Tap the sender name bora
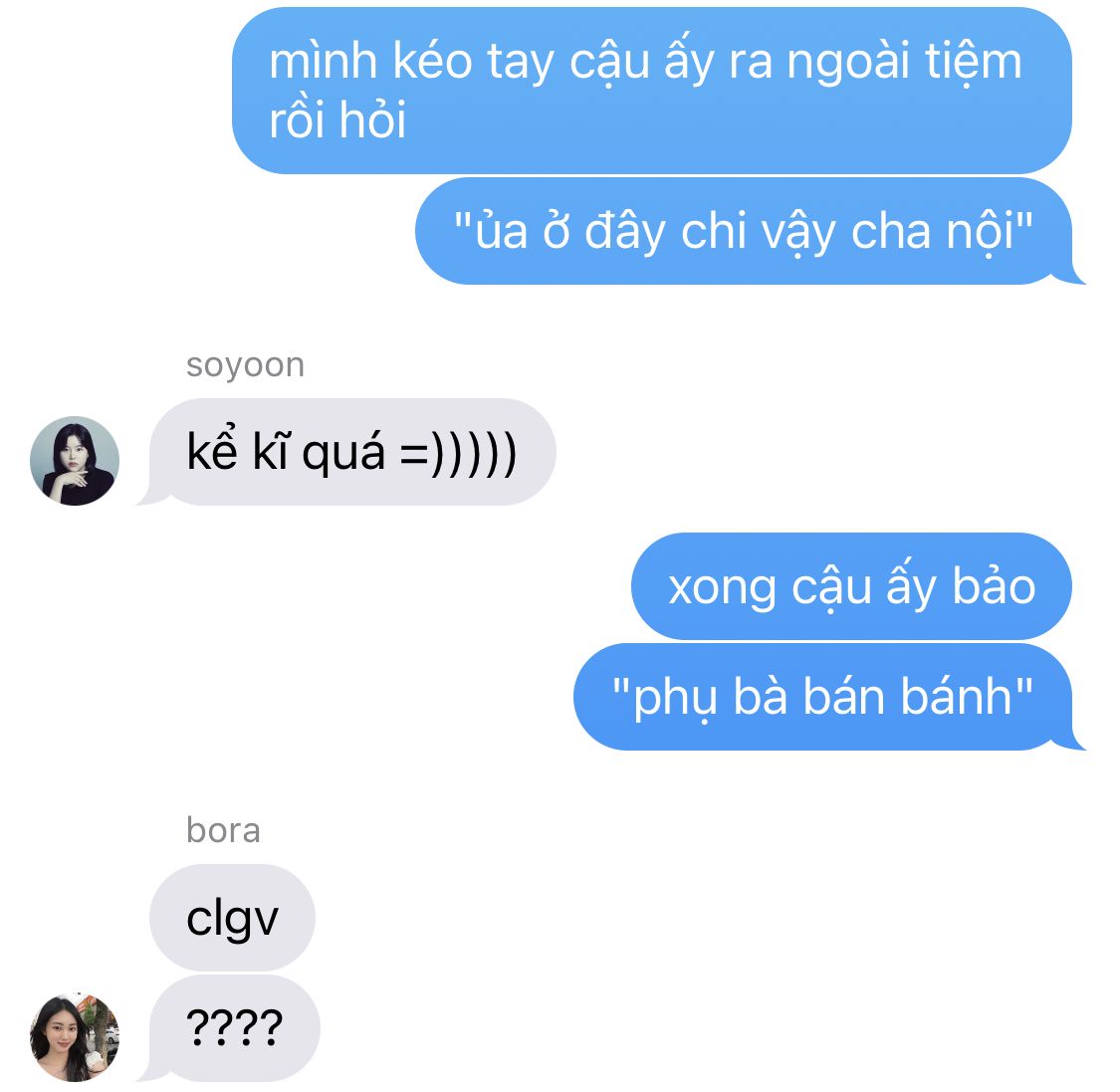The height and width of the screenshot is (1092, 1120). point(223,830)
